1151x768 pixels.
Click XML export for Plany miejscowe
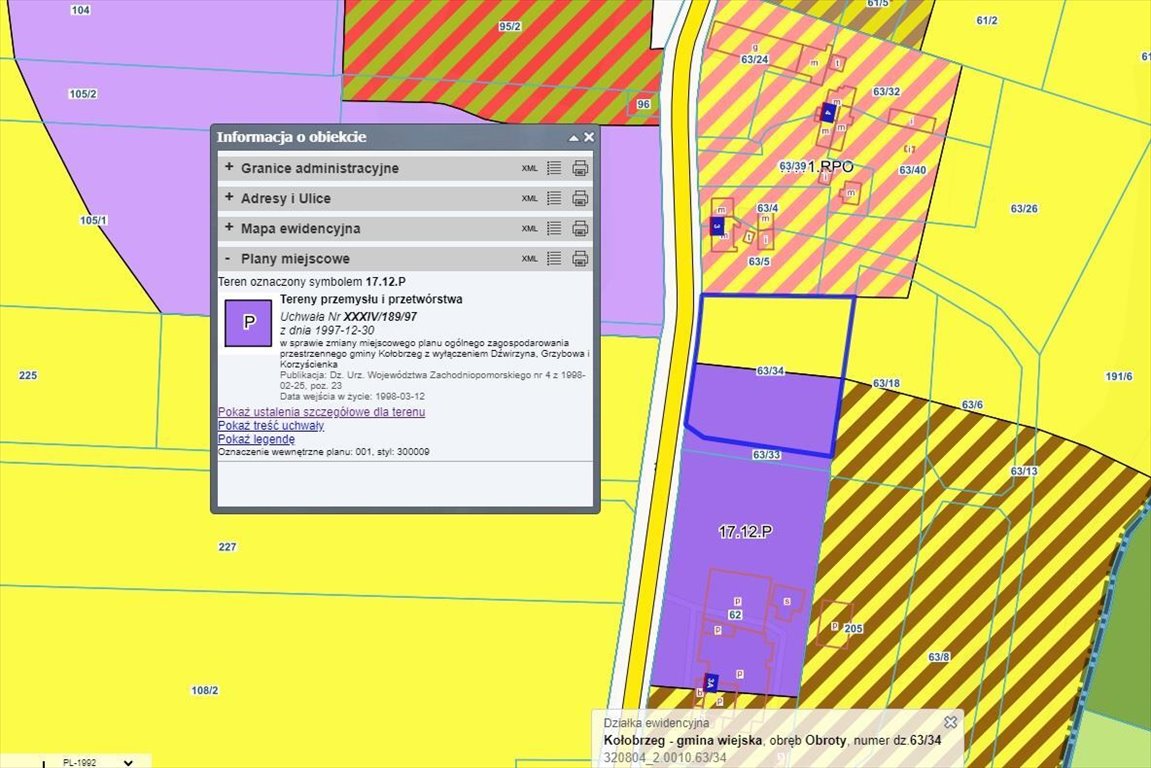coord(530,259)
